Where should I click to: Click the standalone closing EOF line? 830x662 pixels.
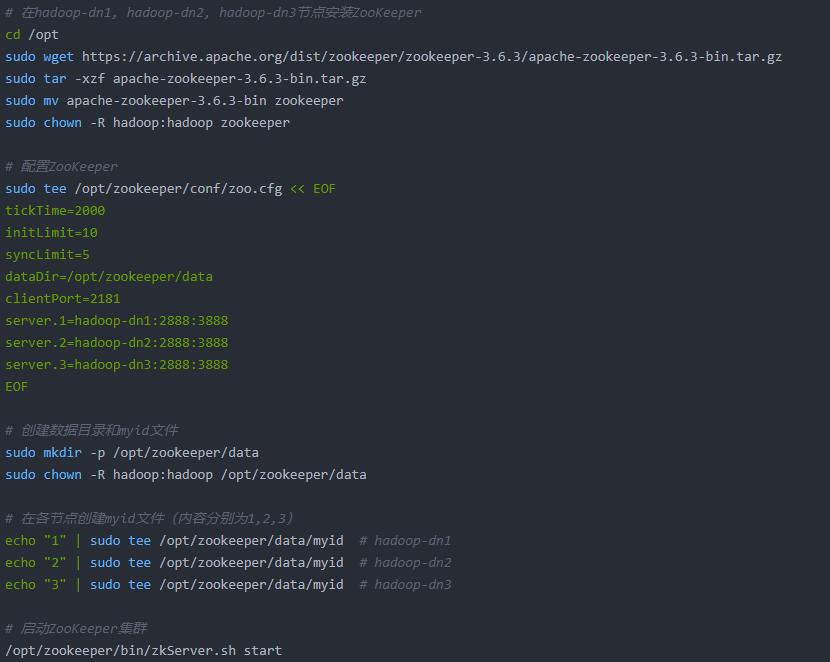[x=17, y=387]
